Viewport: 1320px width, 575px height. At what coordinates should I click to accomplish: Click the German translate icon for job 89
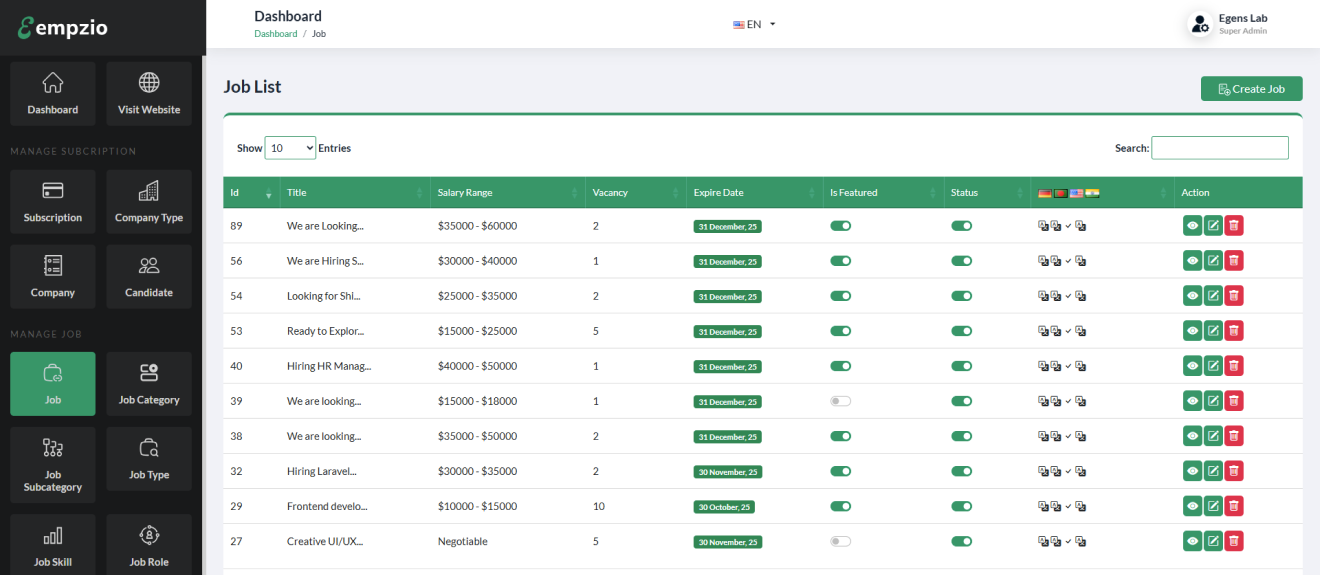[x=1043, y=226]
